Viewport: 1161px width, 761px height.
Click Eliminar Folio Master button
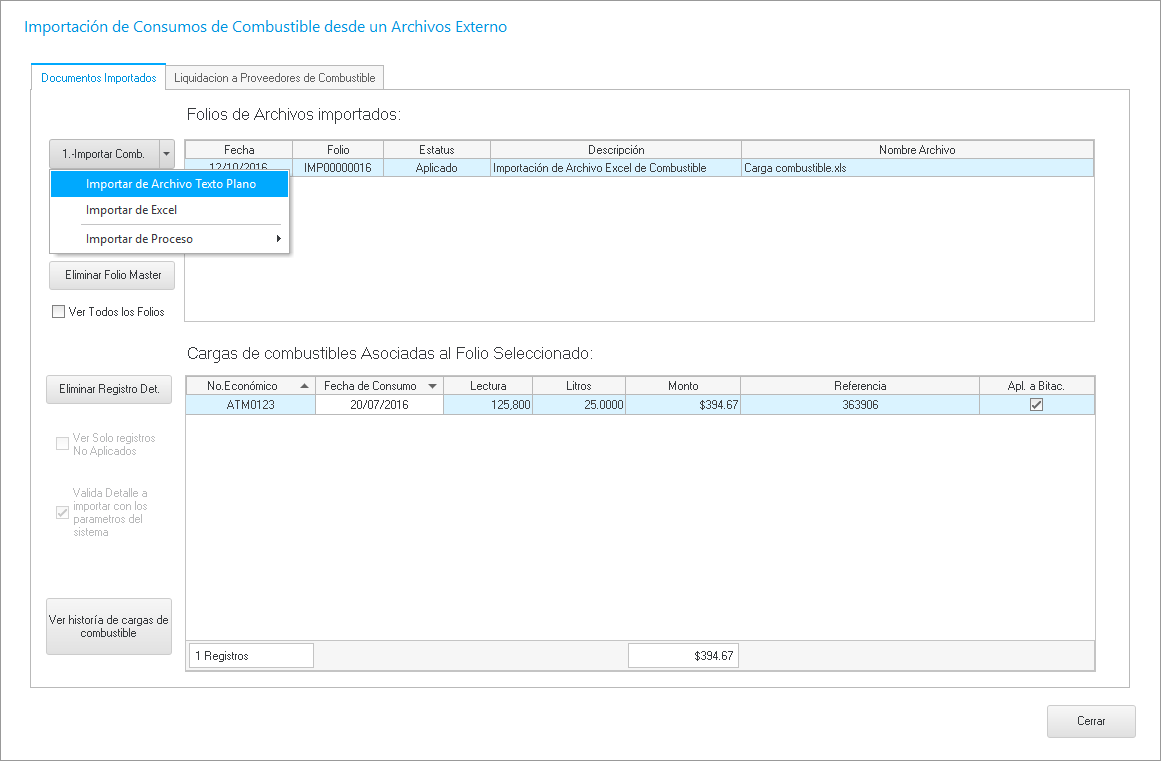pos(112,275)
